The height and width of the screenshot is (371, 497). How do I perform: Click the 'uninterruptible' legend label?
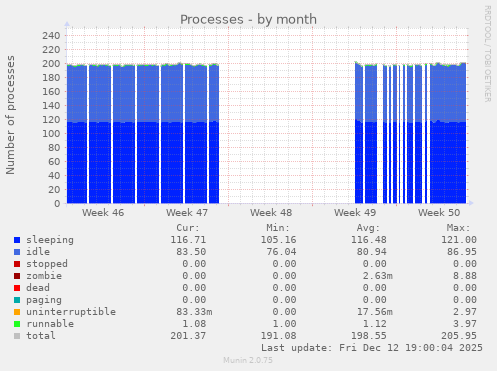71,312
